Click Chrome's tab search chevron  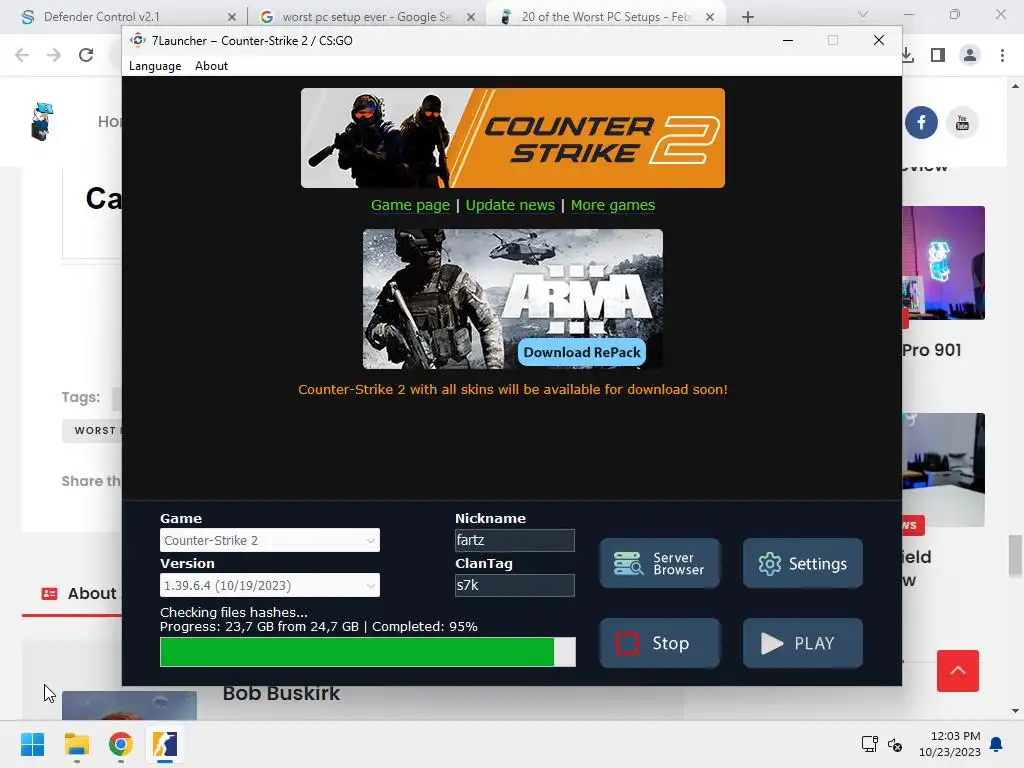click(x=863, y=14)
